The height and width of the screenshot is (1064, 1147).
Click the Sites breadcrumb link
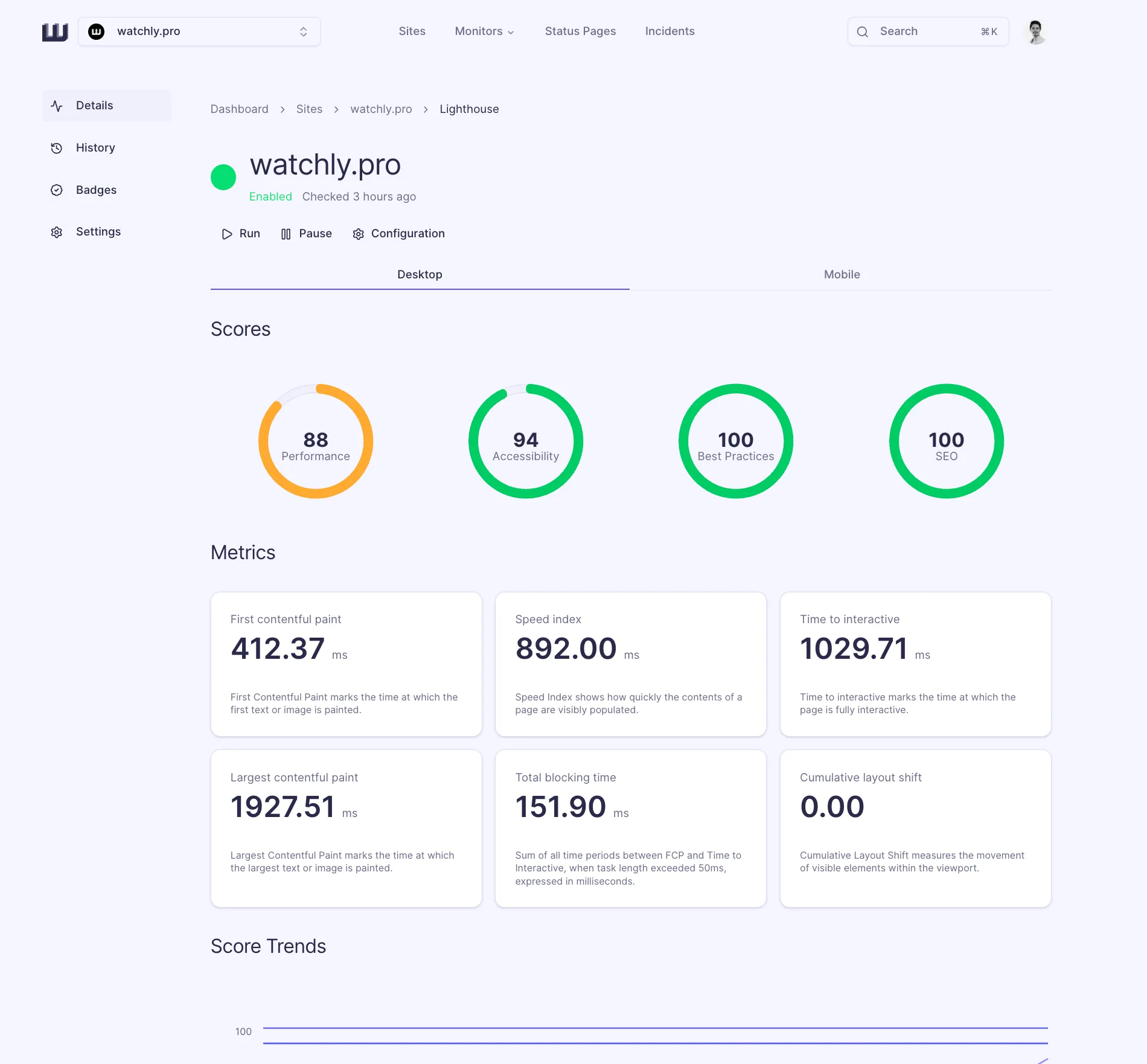point(309,109)
